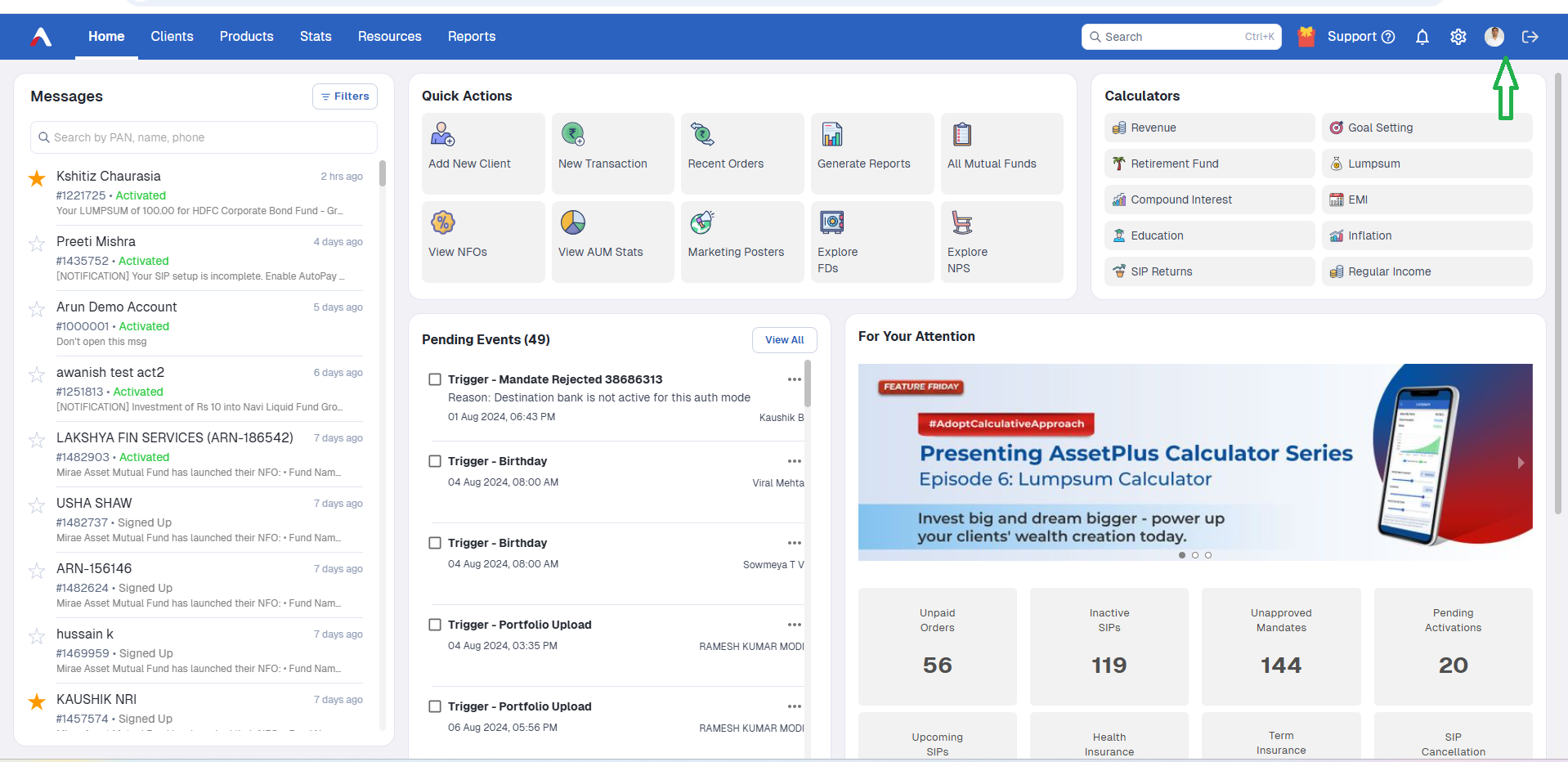Check Portfolio Upload event dated 06 Aug

435,706
